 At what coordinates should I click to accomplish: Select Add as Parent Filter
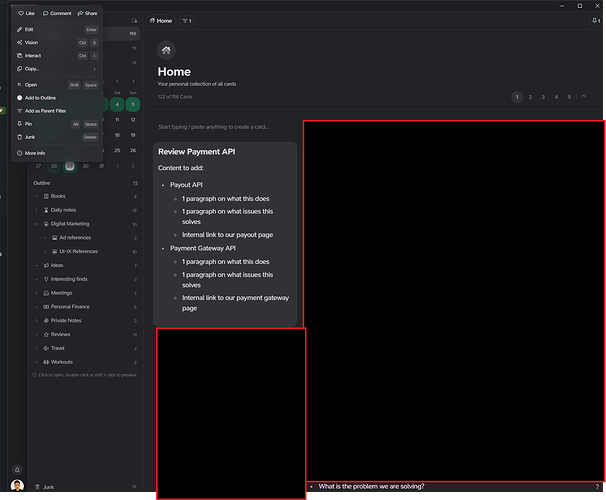[x=57, y=111]
